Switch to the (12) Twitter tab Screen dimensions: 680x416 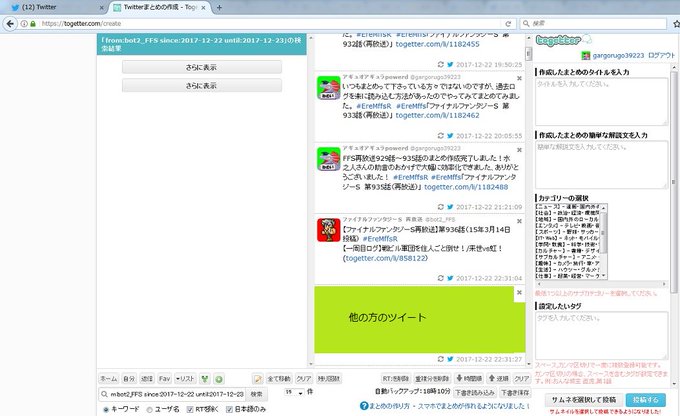pos(54,7)
